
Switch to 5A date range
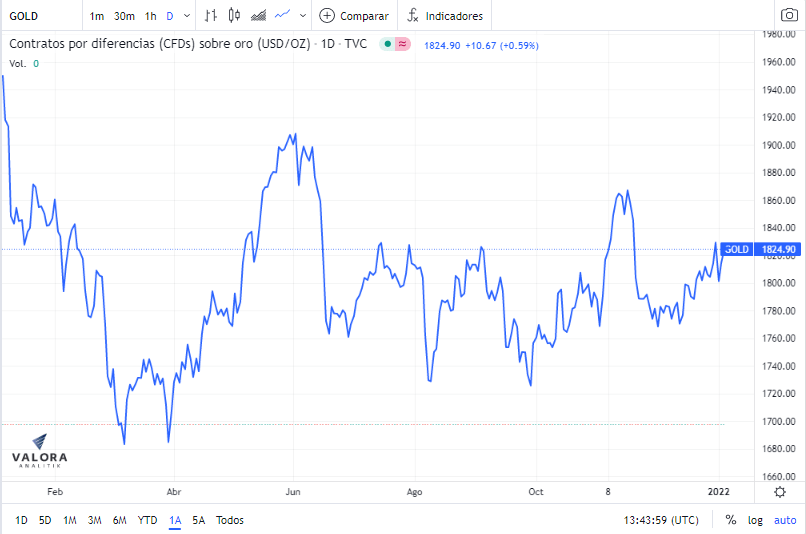198,520
